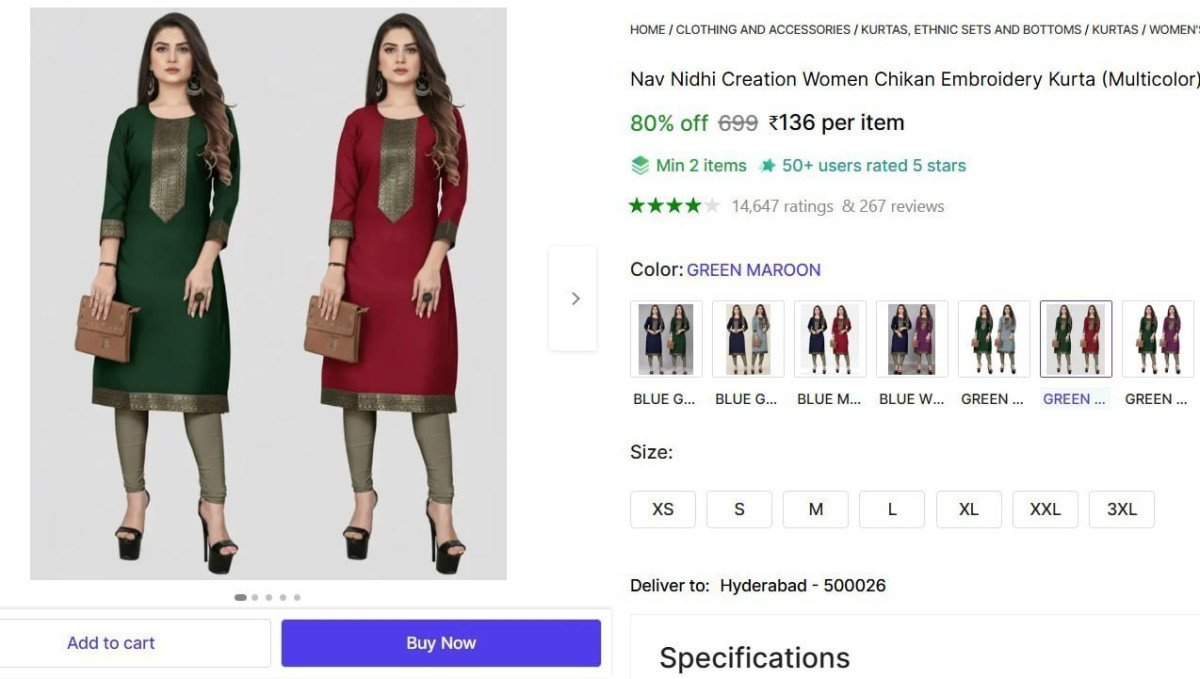Open the HOME breadcrumb link
This screenshot has width=1200, height=679.
[647, 30]
